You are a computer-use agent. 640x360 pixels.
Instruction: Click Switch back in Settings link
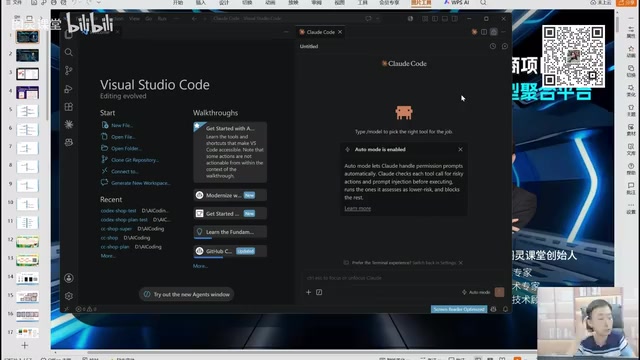[434, 263]
